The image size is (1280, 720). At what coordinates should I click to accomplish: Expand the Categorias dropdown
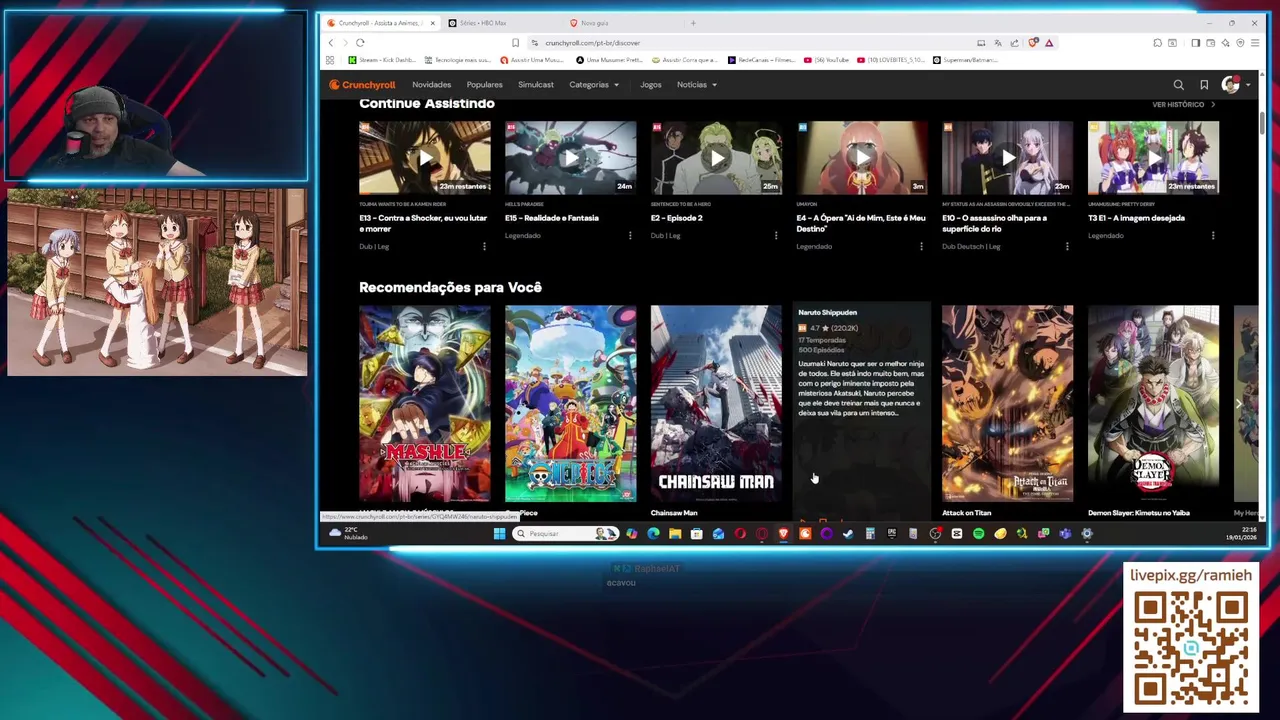click(594, 85)
